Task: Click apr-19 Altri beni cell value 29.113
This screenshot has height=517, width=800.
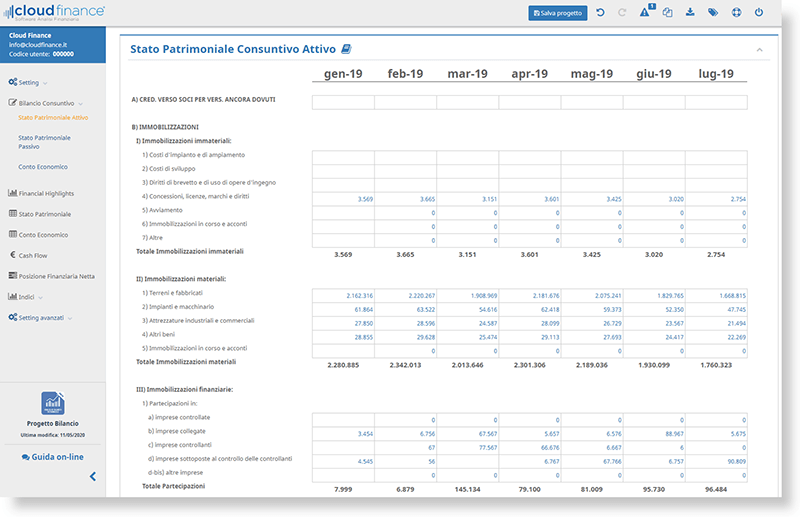Action: (530, 337)
